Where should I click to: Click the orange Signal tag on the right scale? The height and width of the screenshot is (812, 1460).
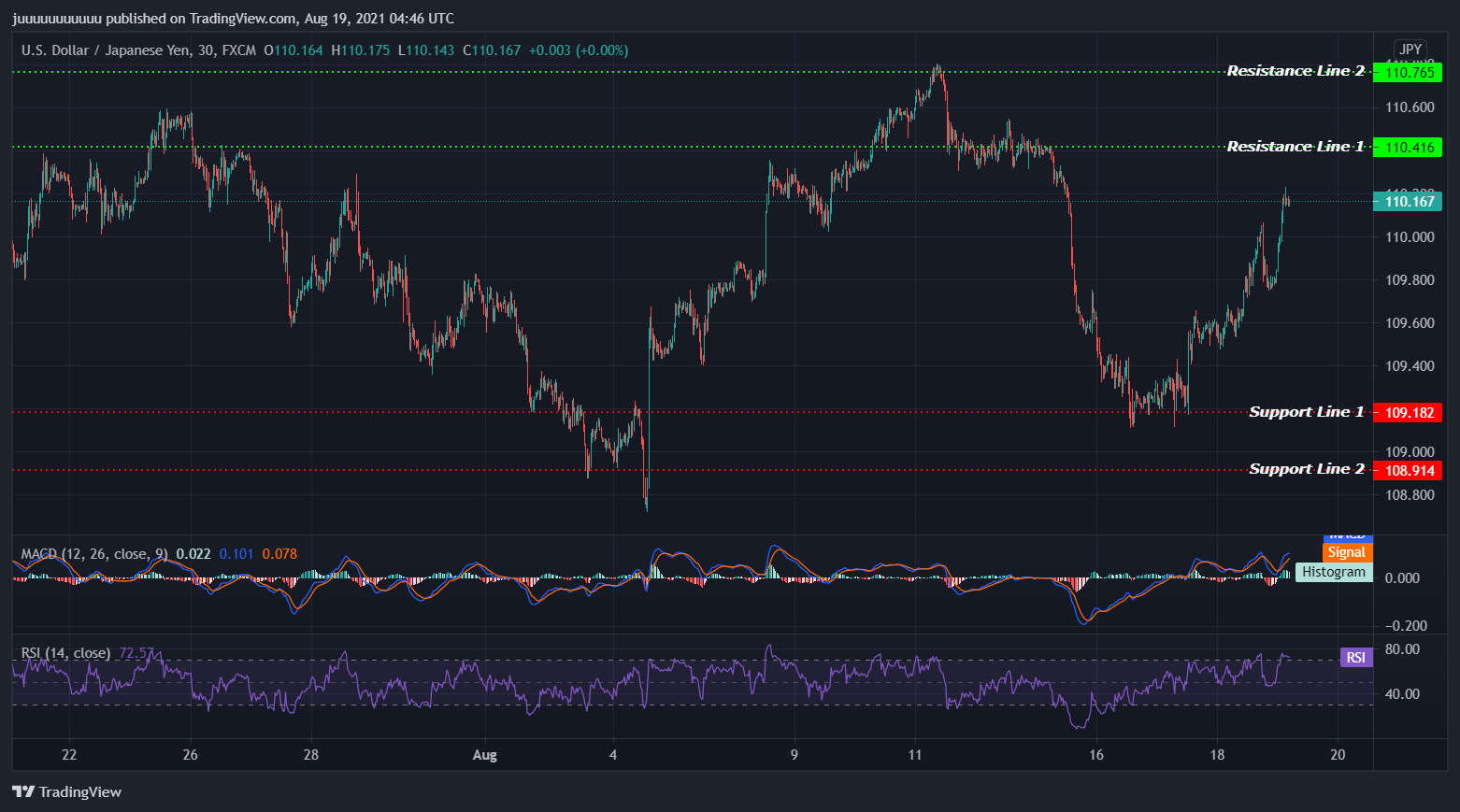(x=1347, y=552)
